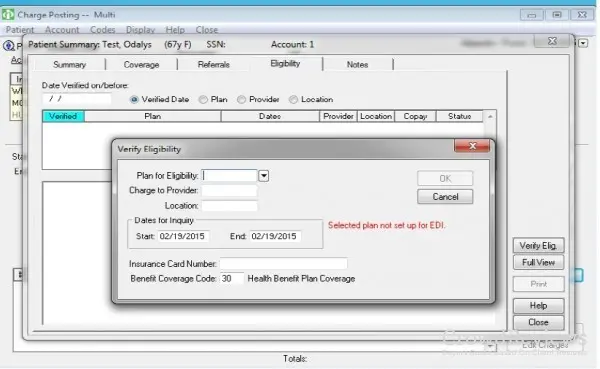Click the Provider column header

pyautogui.click(x=338, y=116)
